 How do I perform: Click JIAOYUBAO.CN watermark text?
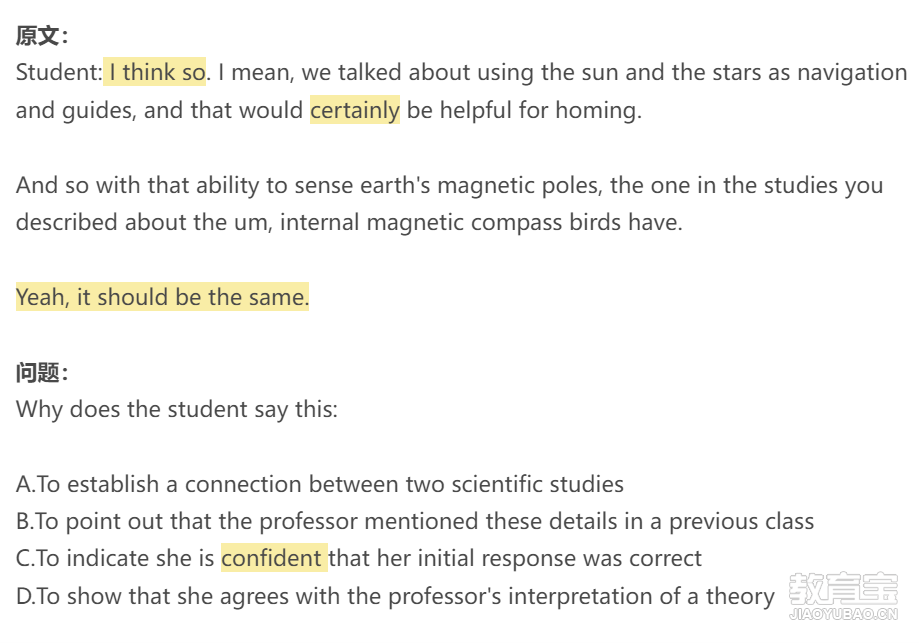click(x=843, y=614)
